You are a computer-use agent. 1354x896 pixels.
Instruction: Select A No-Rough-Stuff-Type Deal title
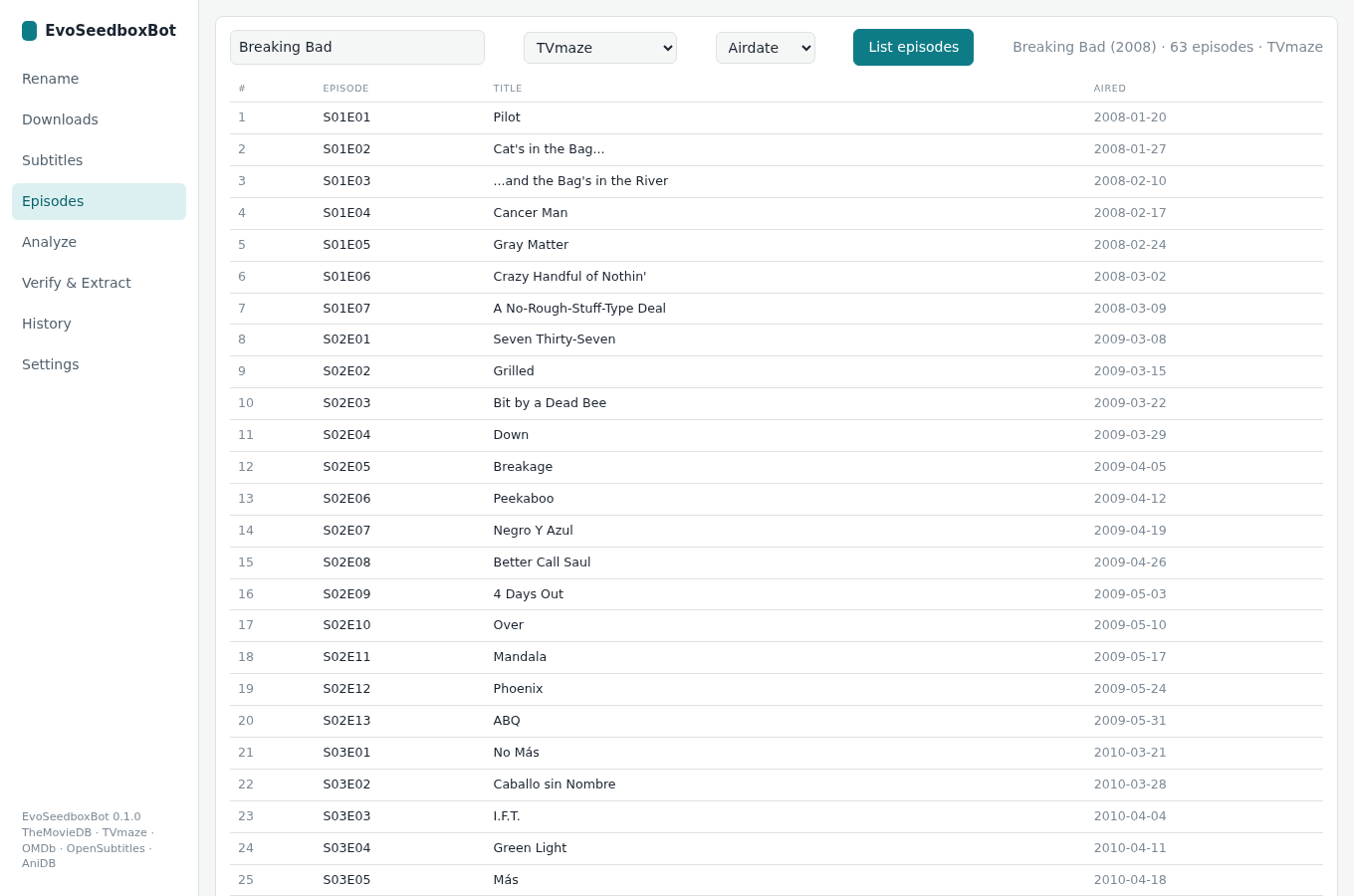tap(579, 309)
